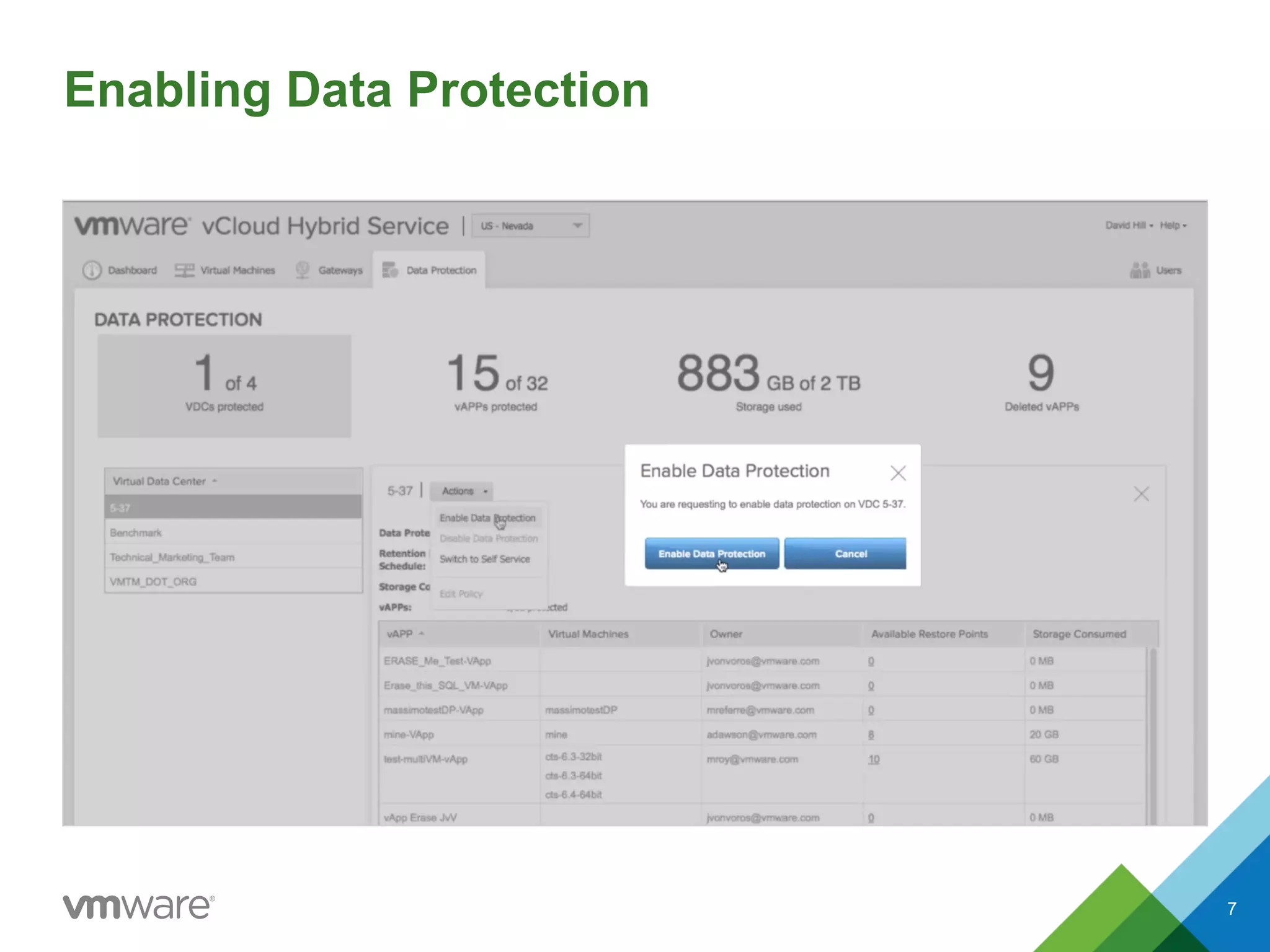Viewport: 1270px width, 952px height.
Task: Click owner adawson@vmware.com
Action: click(x=762, y=734)
